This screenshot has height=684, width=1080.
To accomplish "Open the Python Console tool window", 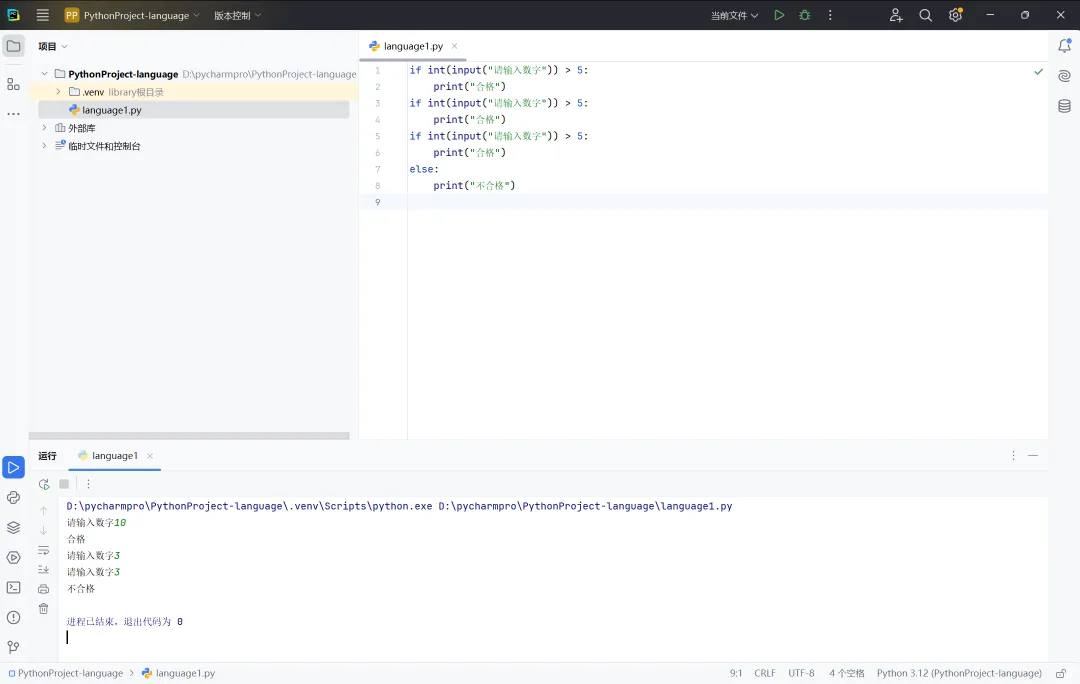I will 14,497.
